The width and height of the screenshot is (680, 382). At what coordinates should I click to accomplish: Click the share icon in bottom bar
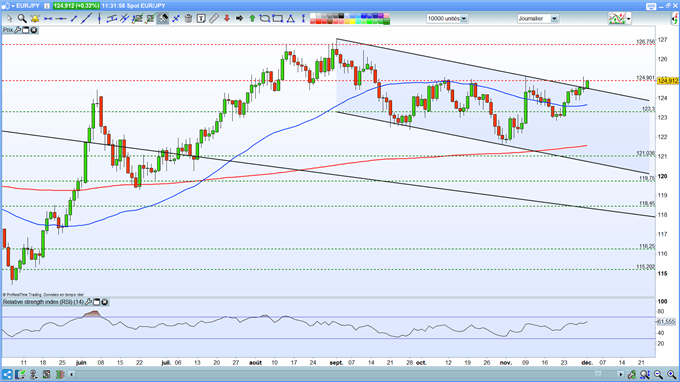point(7,374)
